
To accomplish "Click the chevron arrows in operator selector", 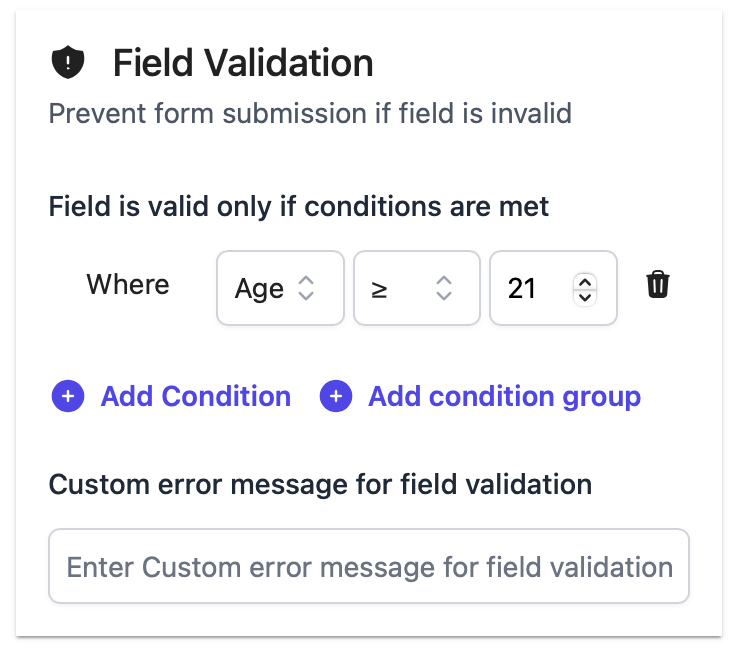I will point(444,288).
